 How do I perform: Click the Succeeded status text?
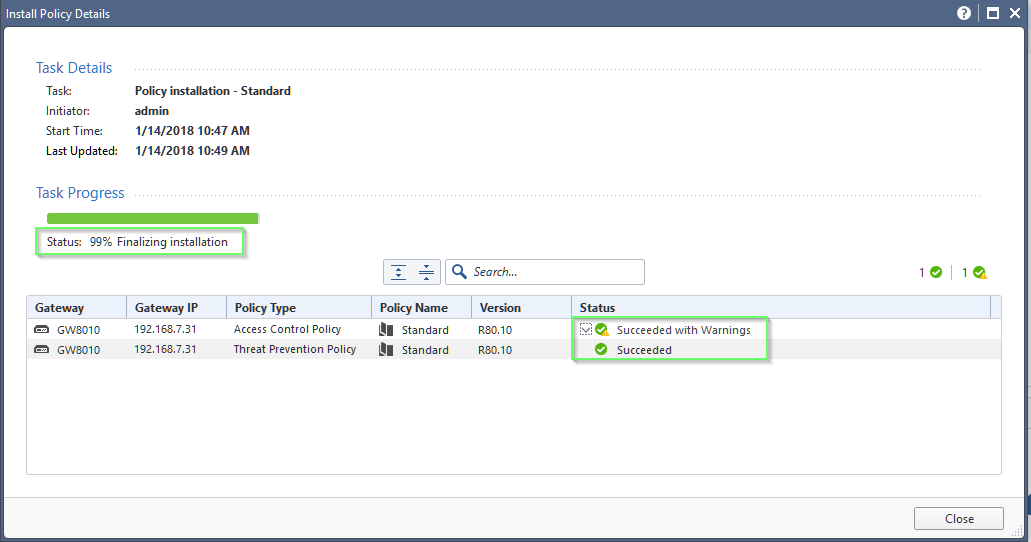[x=644, y=349]
